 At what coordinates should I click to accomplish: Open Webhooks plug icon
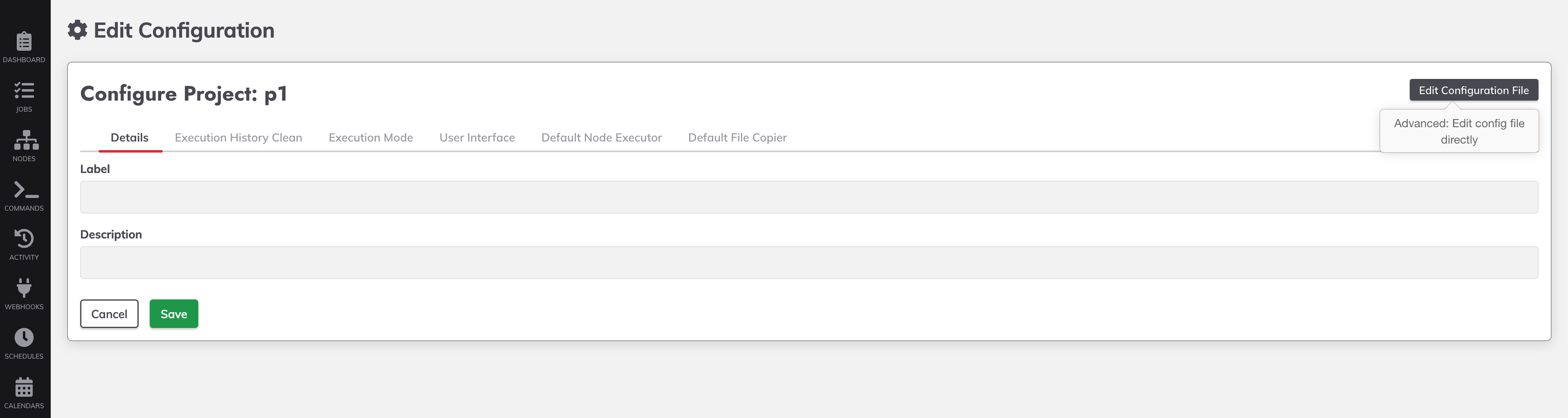(25, 288)
